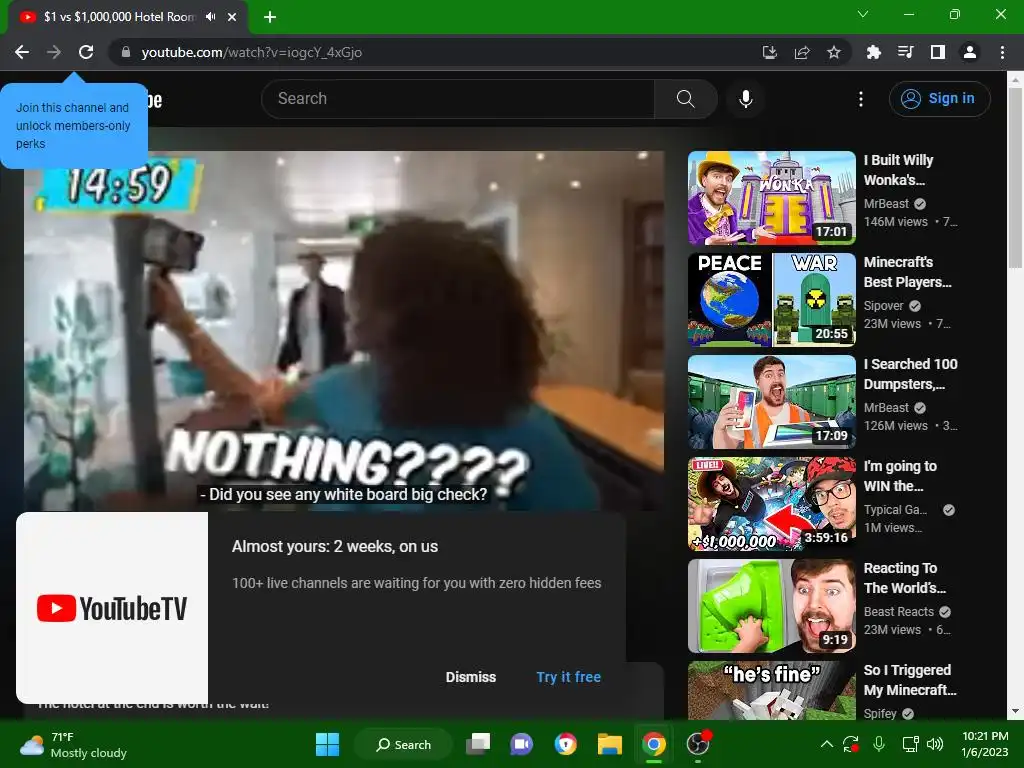The image size is (1024, 768).
Task: Open the 'I Built Willy Wonka's' video thumbnail
Action: pyautogui.click(x=772, y=198)
